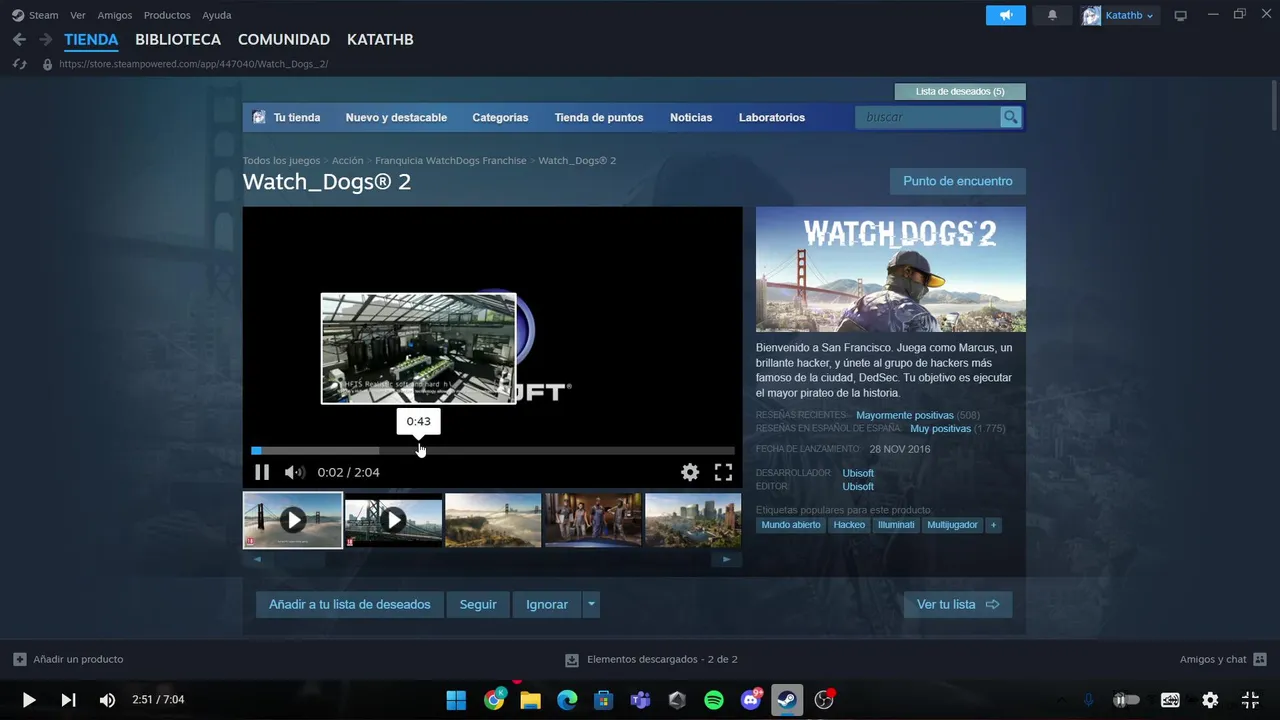Viewport: 1280px width, 720px height.
Task: Open Mayormente positivas reviews link
Action: click(905, 415)
